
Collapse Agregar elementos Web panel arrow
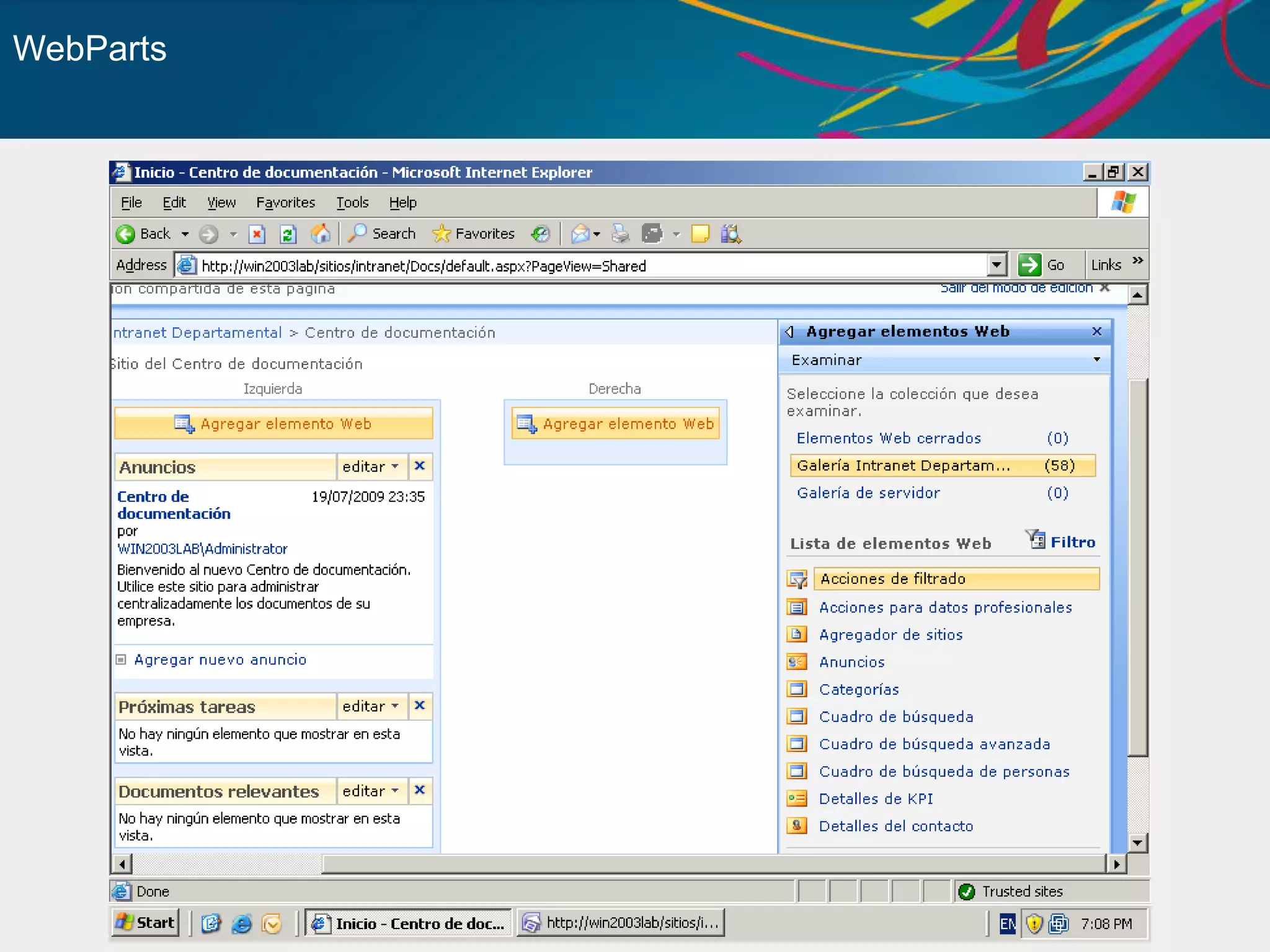pyautogui.click(x=789, y=332)
